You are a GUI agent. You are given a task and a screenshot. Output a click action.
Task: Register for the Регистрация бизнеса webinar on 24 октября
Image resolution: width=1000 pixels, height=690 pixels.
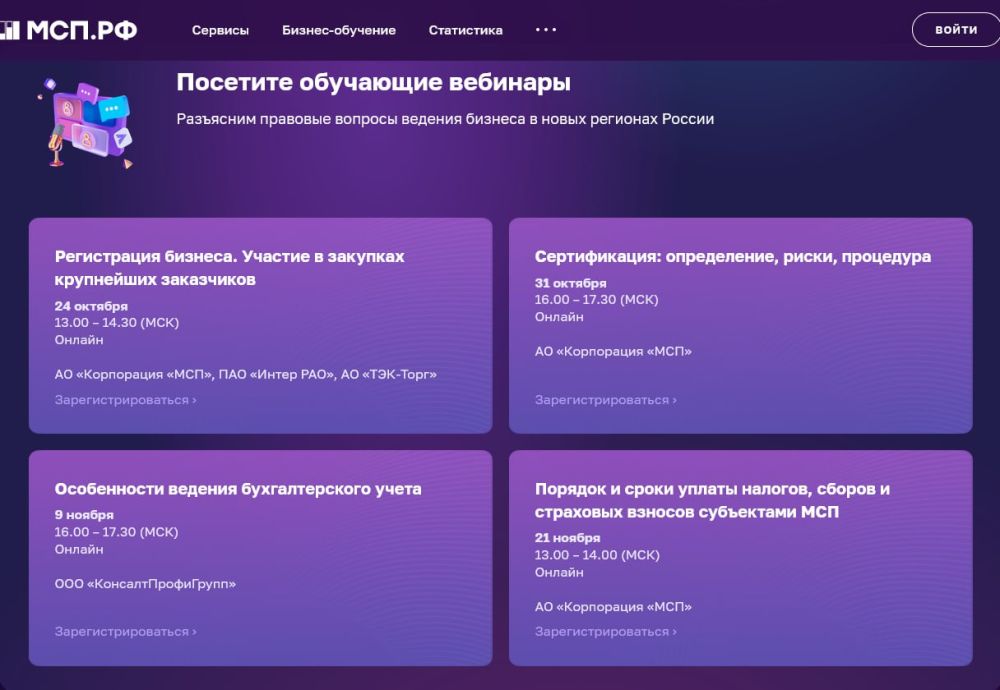[x=126, y=400]
